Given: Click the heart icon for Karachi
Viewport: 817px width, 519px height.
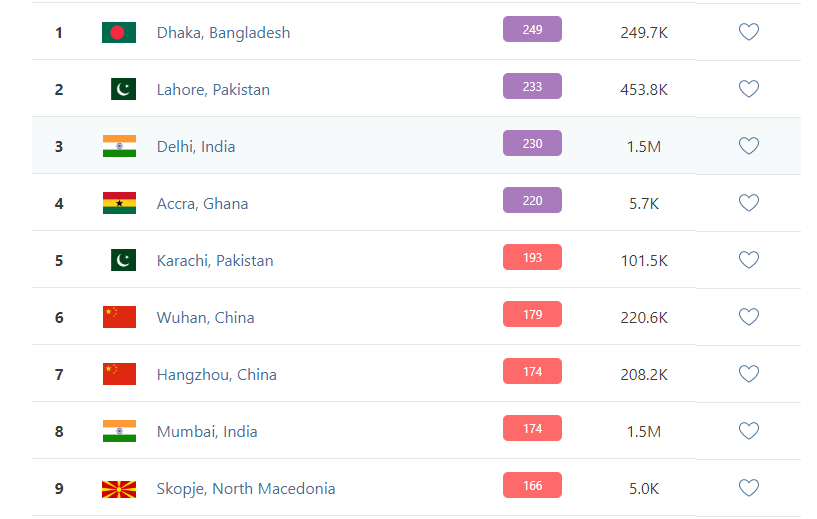Looking at the screenshot, I should click(x=749, y=260).
